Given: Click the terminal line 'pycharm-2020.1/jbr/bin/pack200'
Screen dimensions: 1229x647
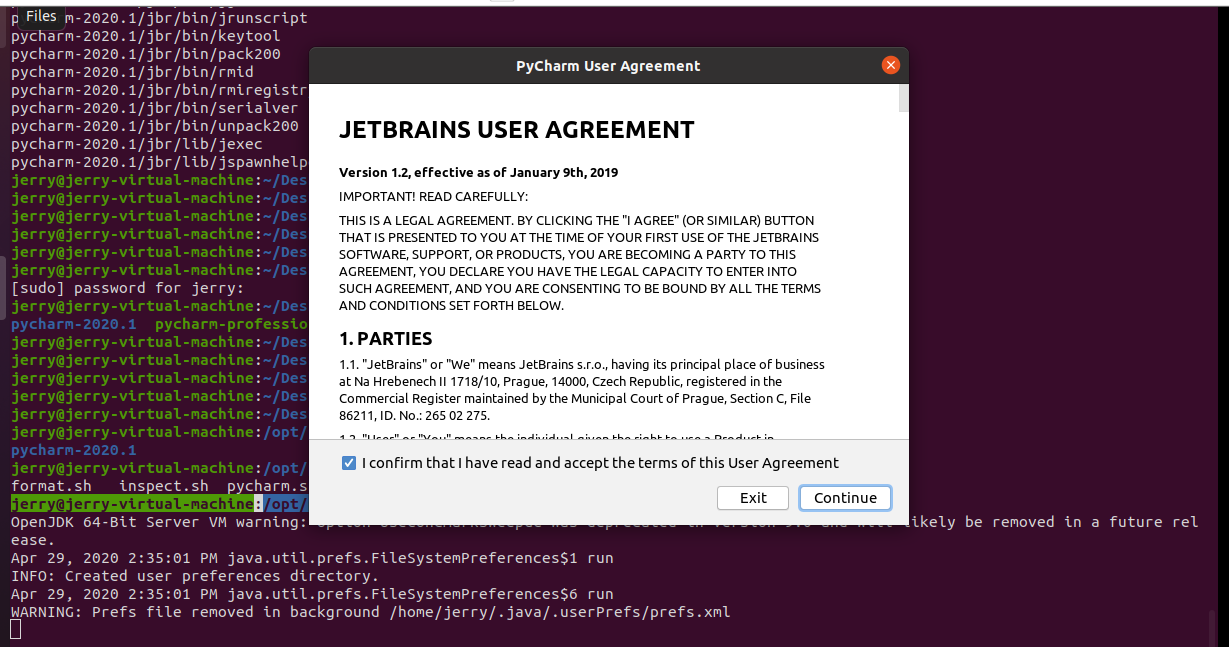Looking at the screenshot, I should 146,54.
